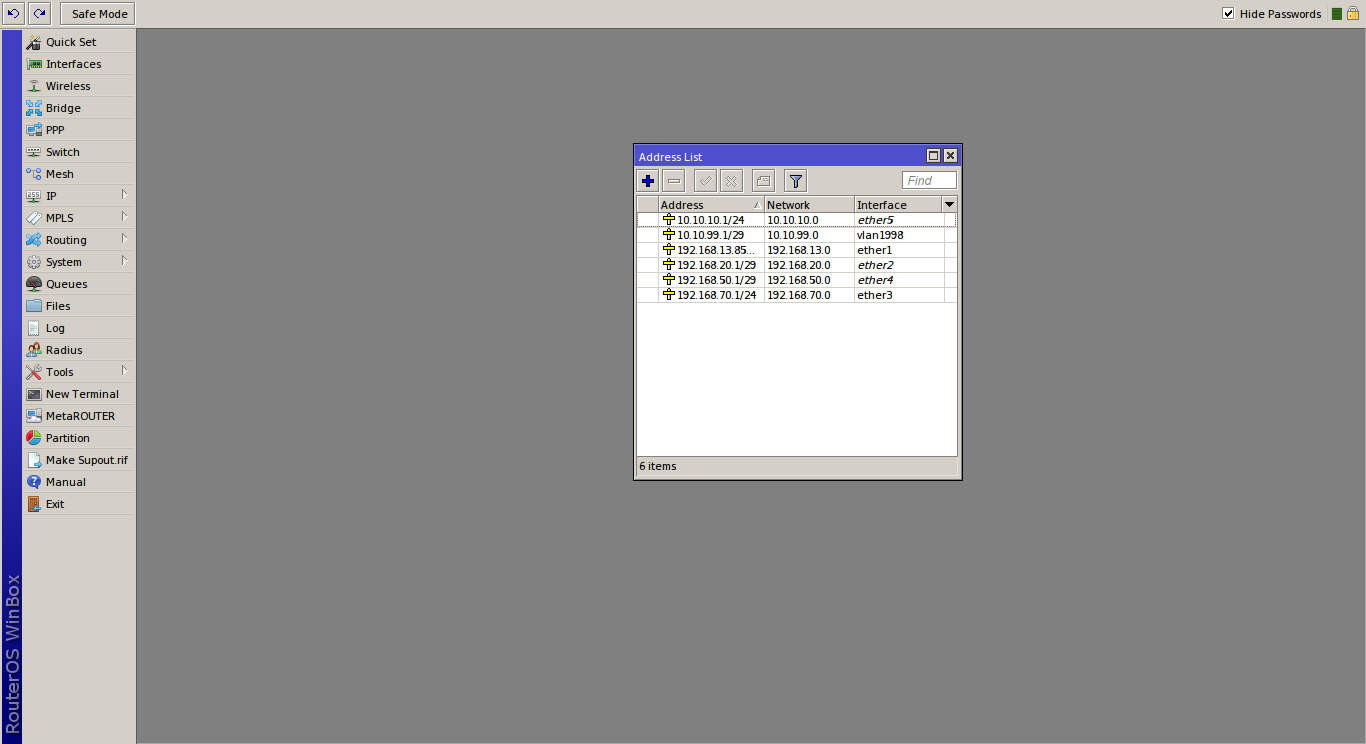Expand the Tools submenu arrow
This screenshot has width=1366, height=744.
coord(125,370)
